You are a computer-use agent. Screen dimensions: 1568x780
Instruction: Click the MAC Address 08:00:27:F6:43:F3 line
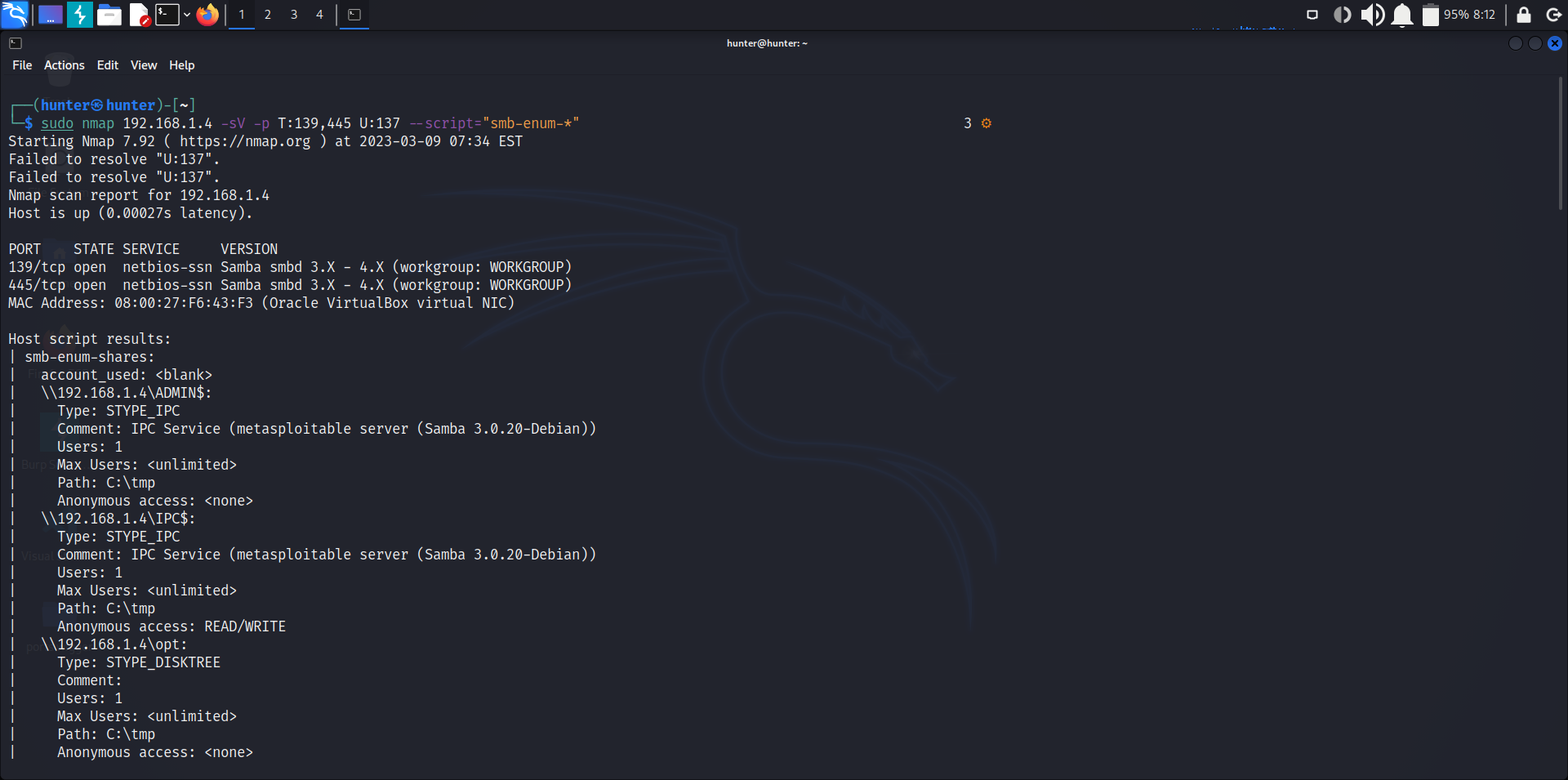(261, 303)
